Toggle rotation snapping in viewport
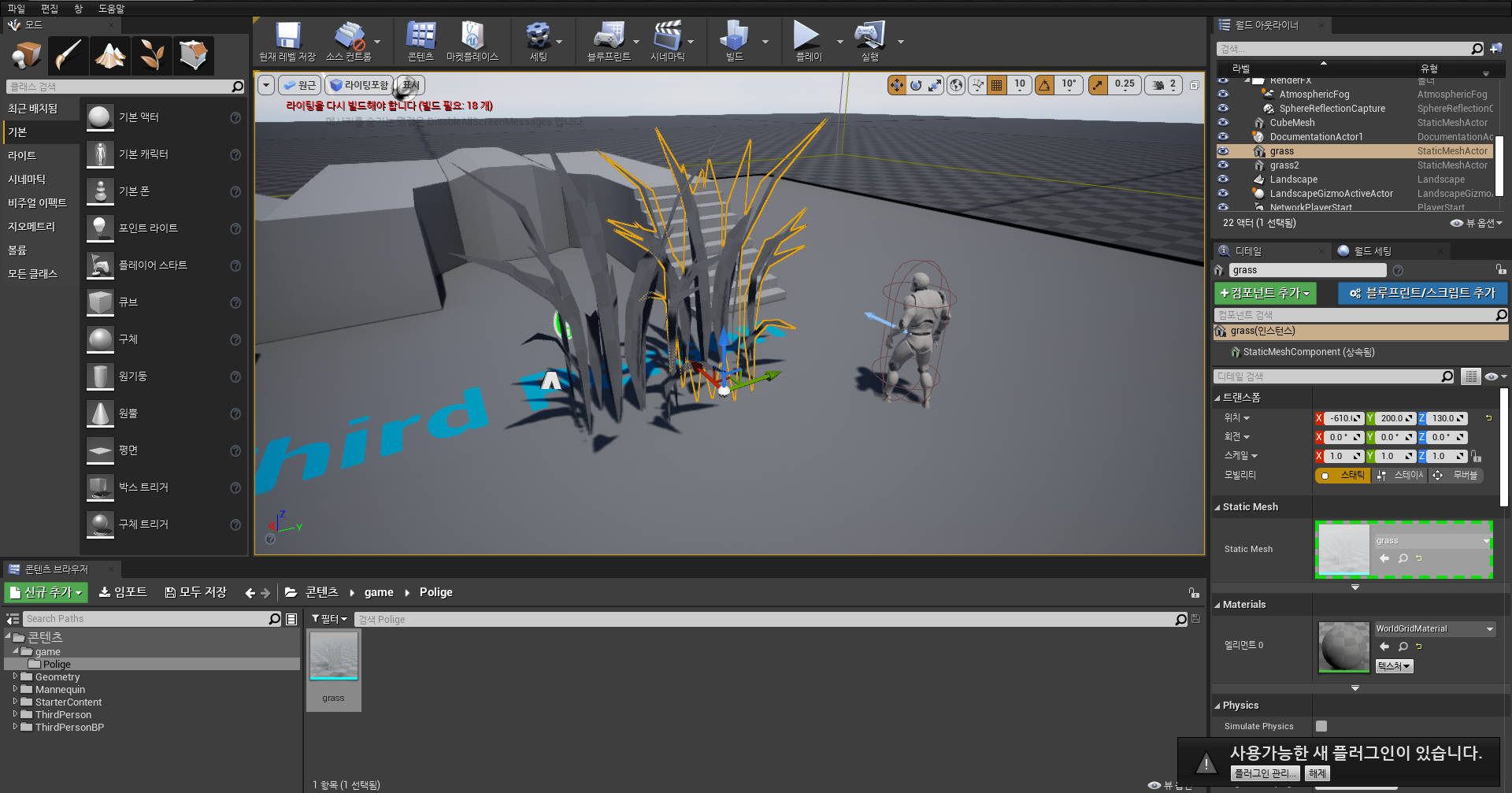 tap(1045, 85)
